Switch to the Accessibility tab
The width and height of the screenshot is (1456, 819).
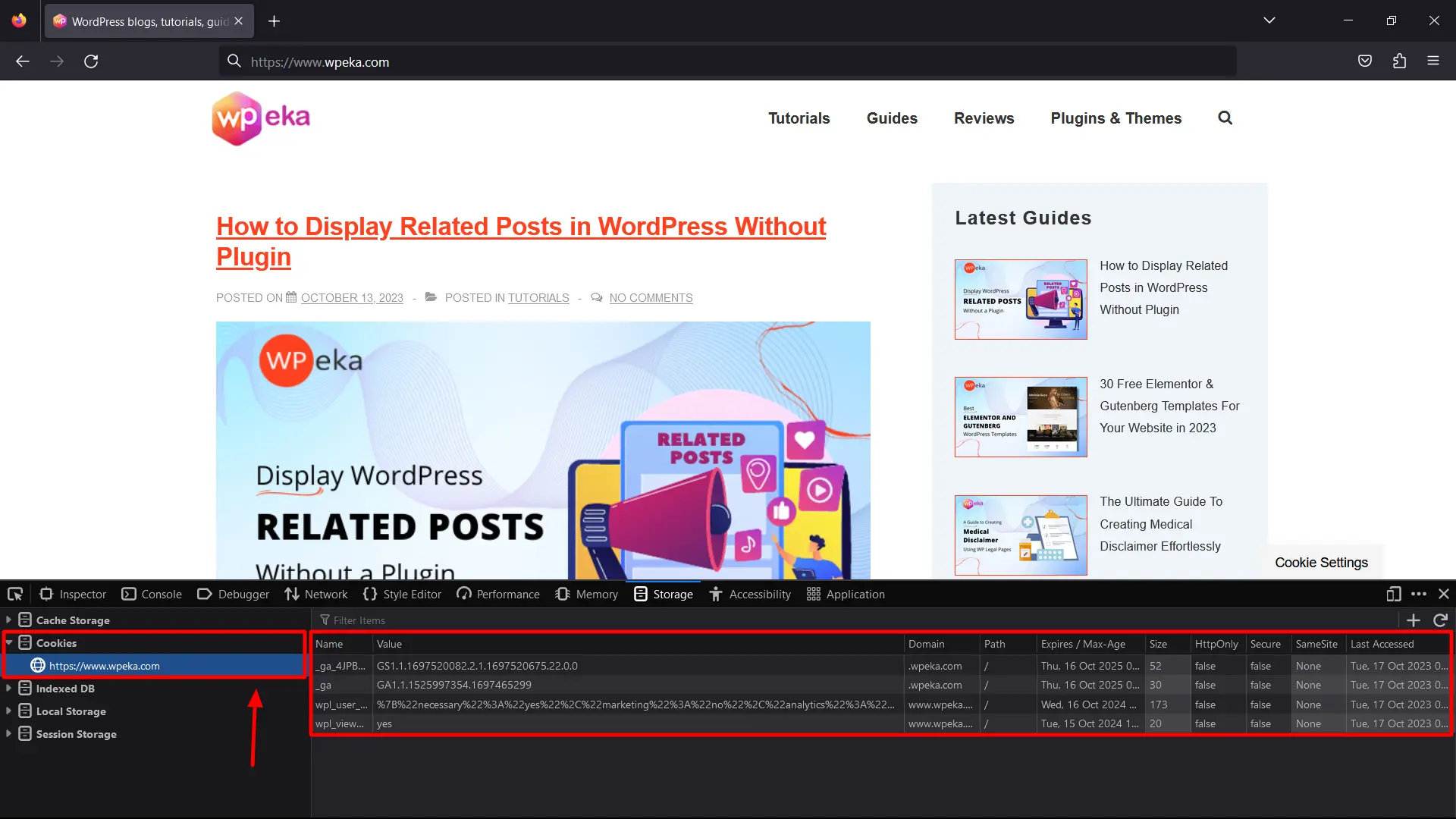pyautogui.click(x=750, y=595)
